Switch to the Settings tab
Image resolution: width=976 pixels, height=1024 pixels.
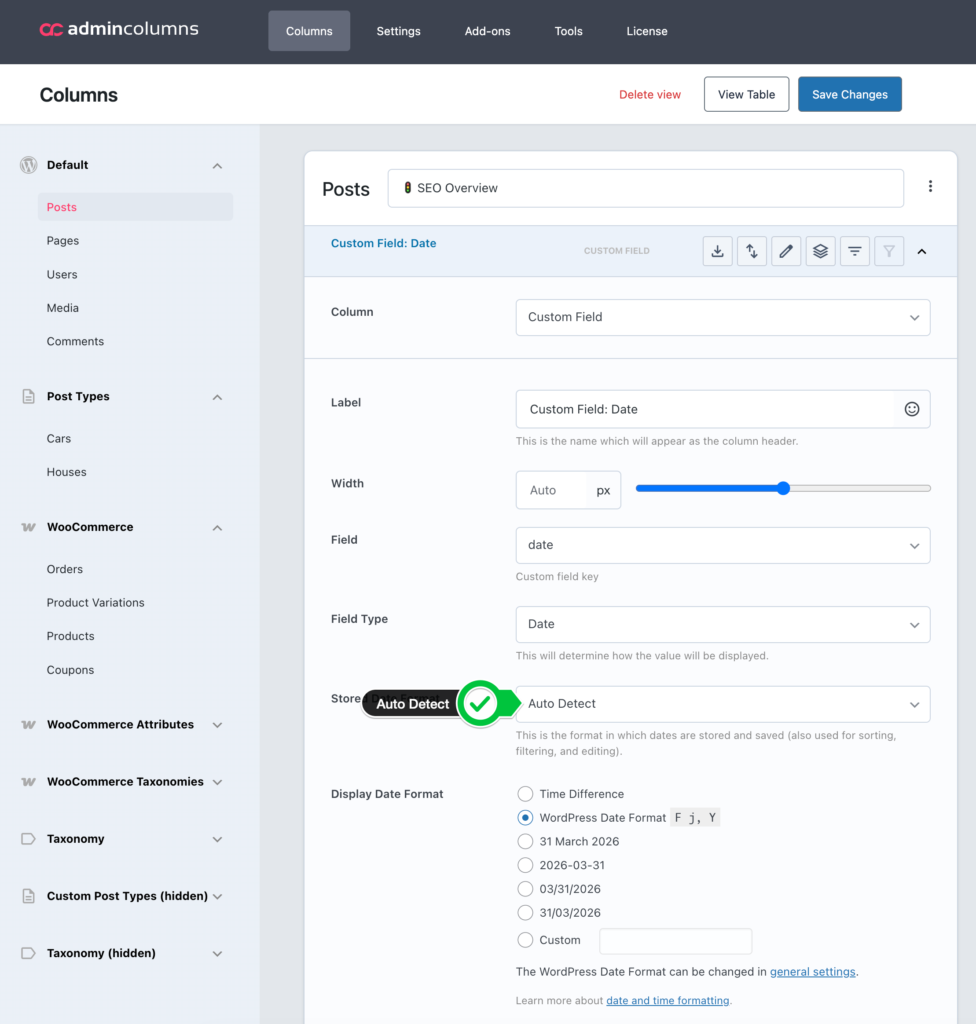[398, 31]
